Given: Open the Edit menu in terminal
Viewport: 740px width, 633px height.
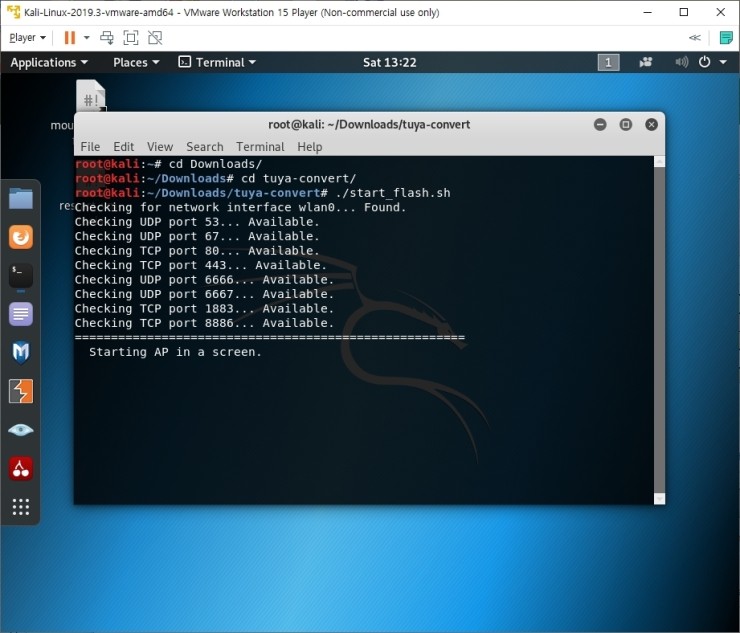Looking at the screenshot, I should (x=123, y=147).
